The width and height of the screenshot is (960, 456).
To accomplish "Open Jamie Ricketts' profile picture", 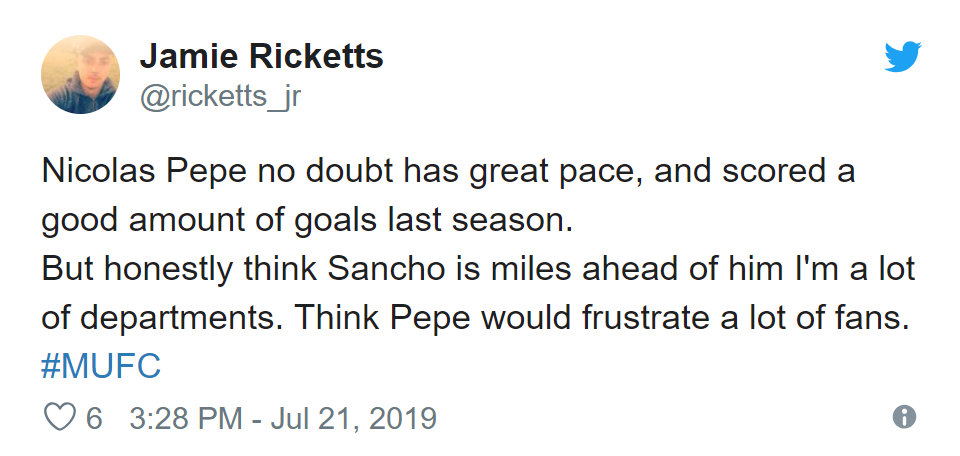I will pos(80,74).
